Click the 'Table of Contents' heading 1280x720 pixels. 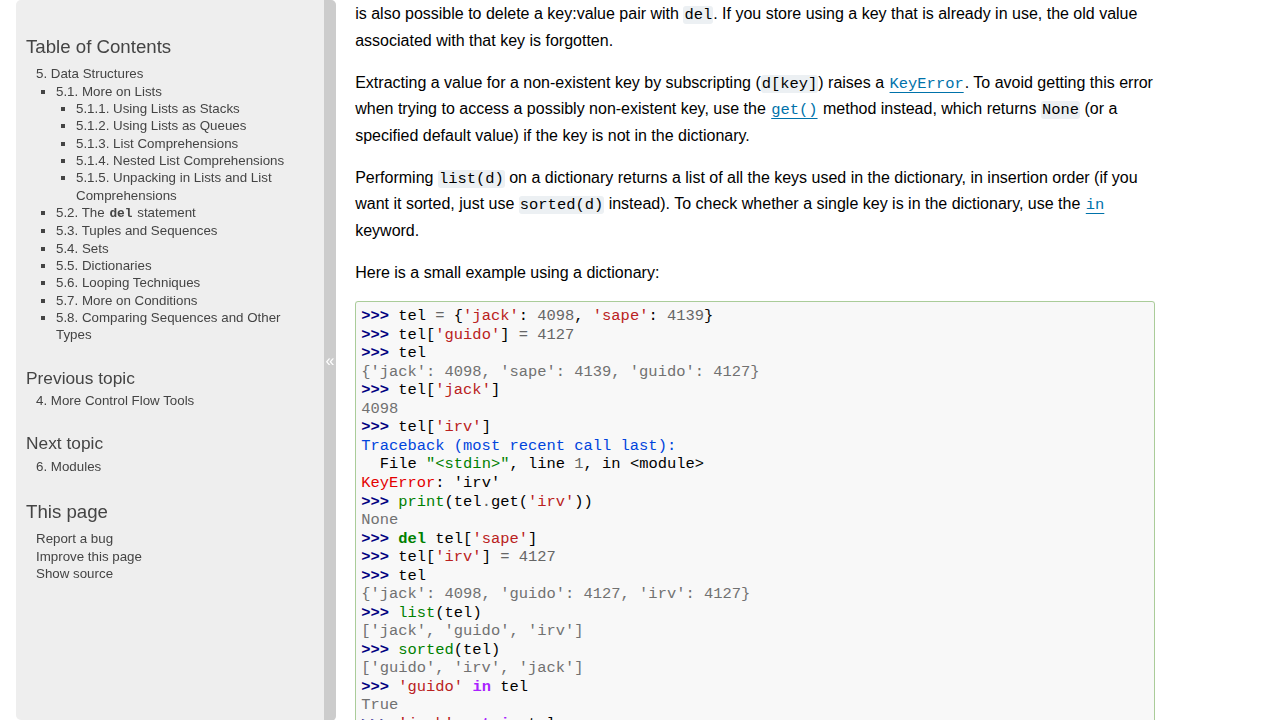pyautogui.click(x=98, y=47)
